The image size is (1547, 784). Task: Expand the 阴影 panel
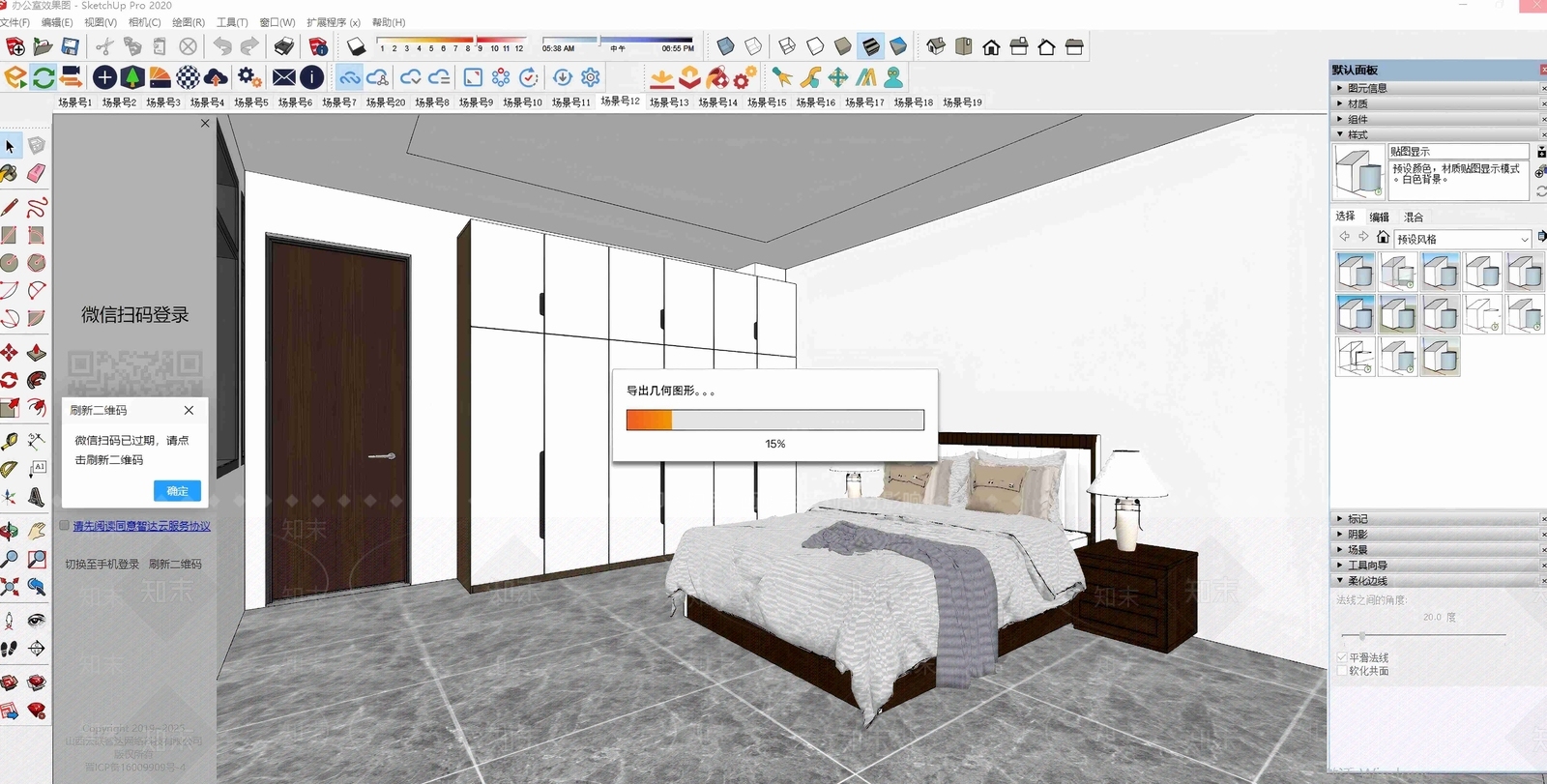click(1437, 535)
